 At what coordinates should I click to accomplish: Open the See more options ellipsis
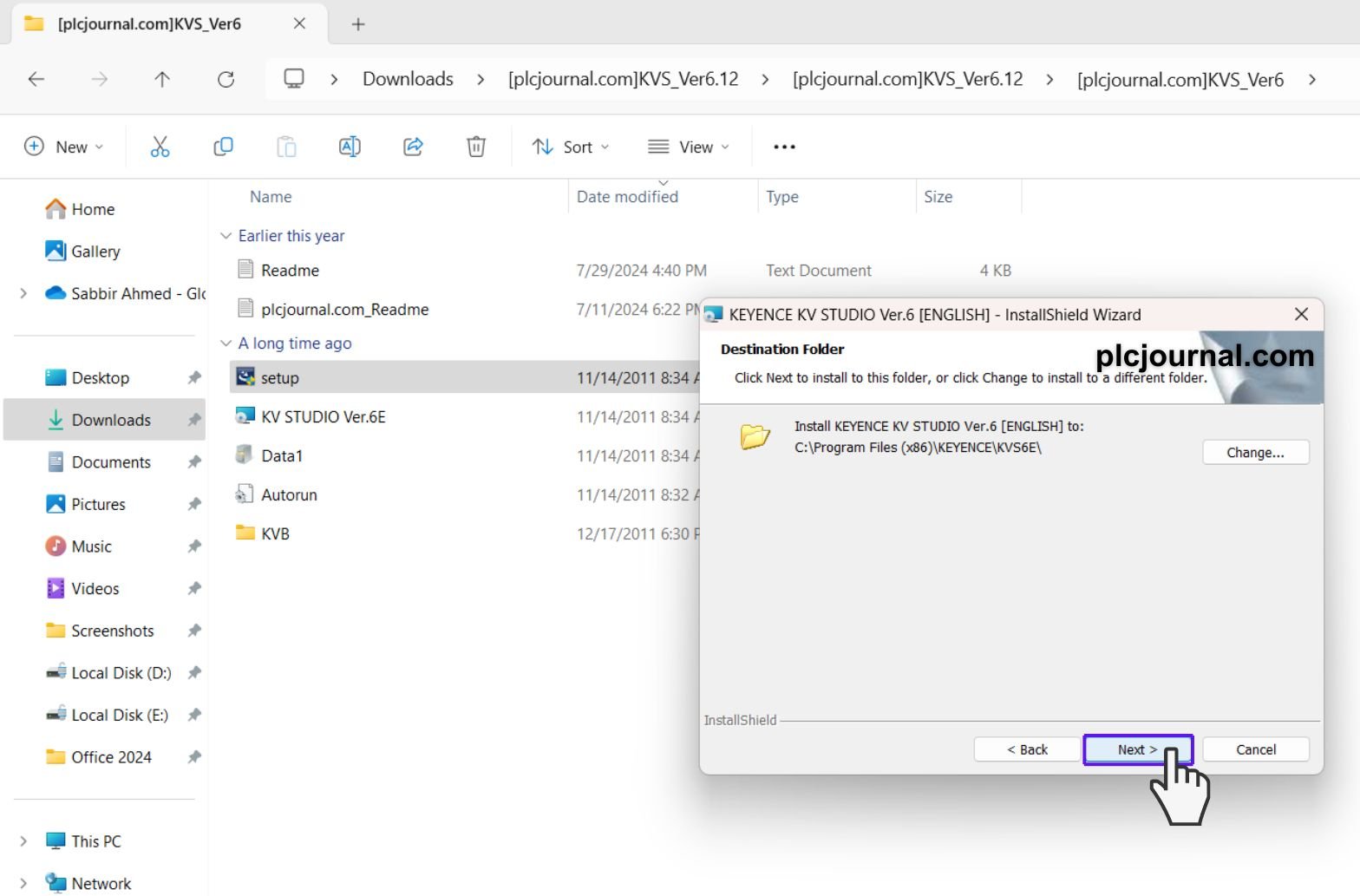(x=784, y=147)
